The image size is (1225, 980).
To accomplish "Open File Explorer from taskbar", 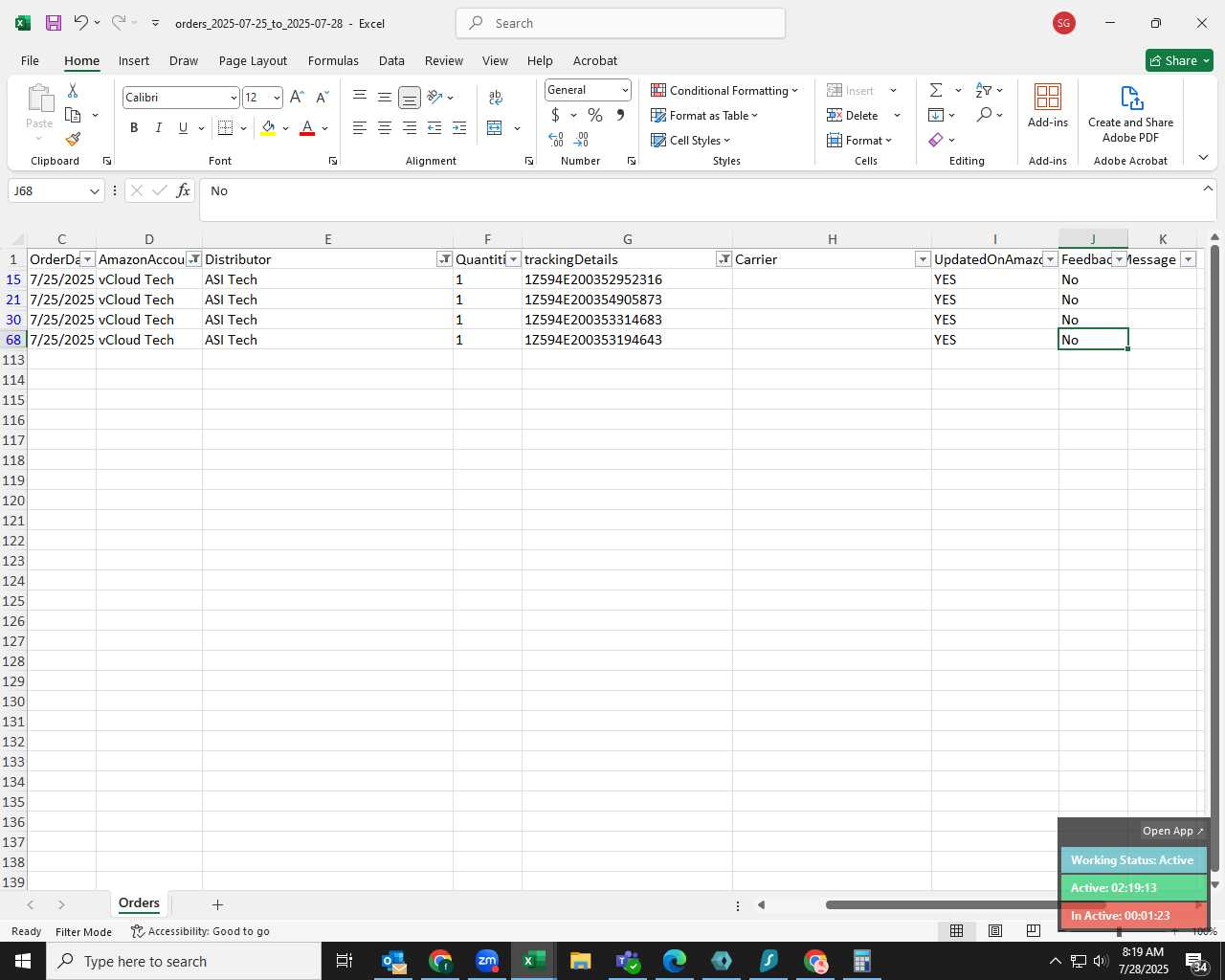I will 581,961.
